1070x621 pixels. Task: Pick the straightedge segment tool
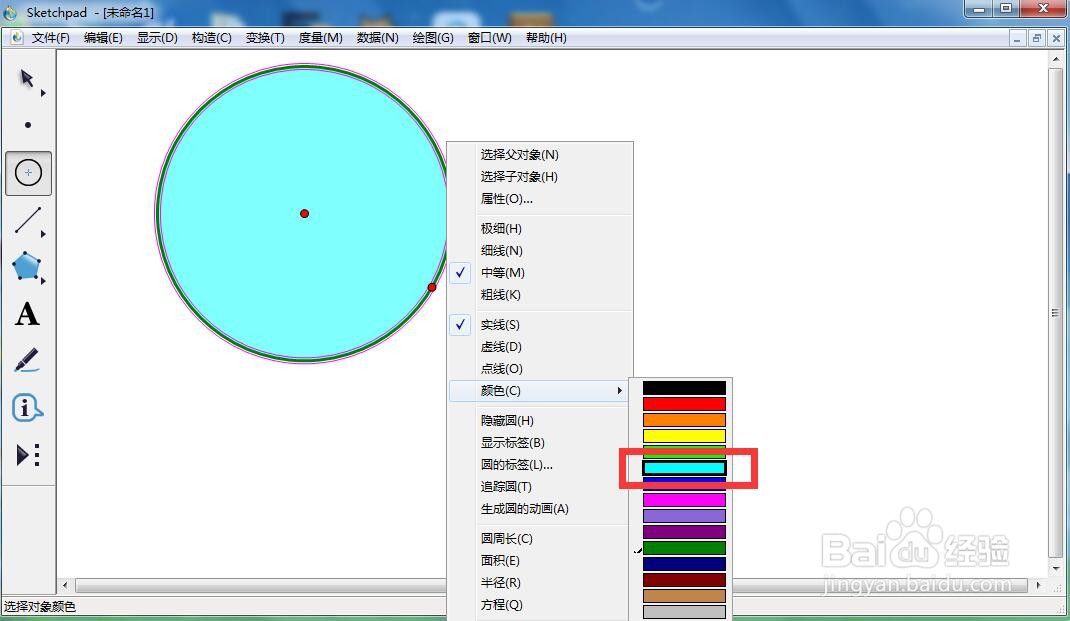[x=28, y=220]
